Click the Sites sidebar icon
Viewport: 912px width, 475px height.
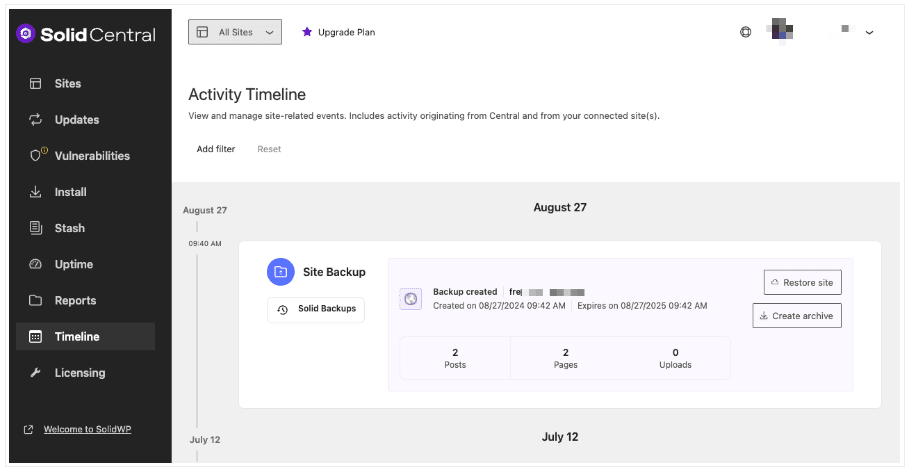[35, 84]
